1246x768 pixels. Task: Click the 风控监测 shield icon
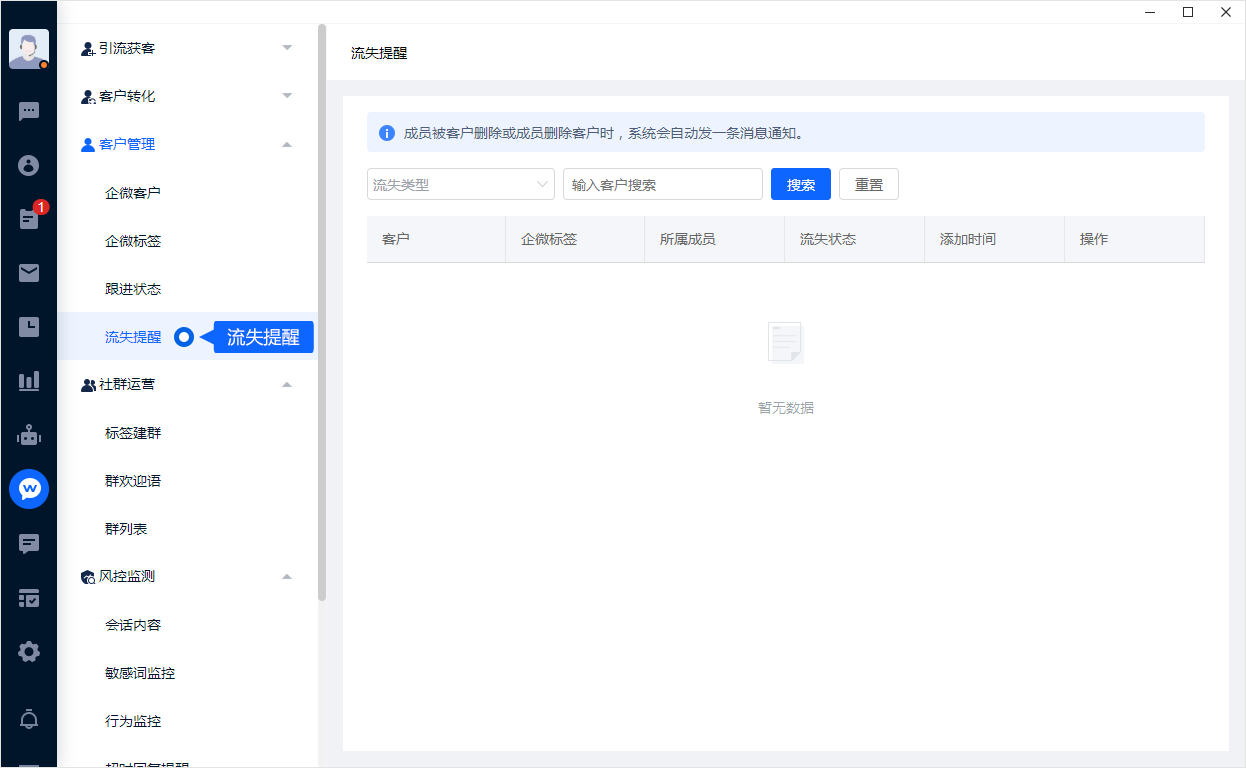[88, 577]
